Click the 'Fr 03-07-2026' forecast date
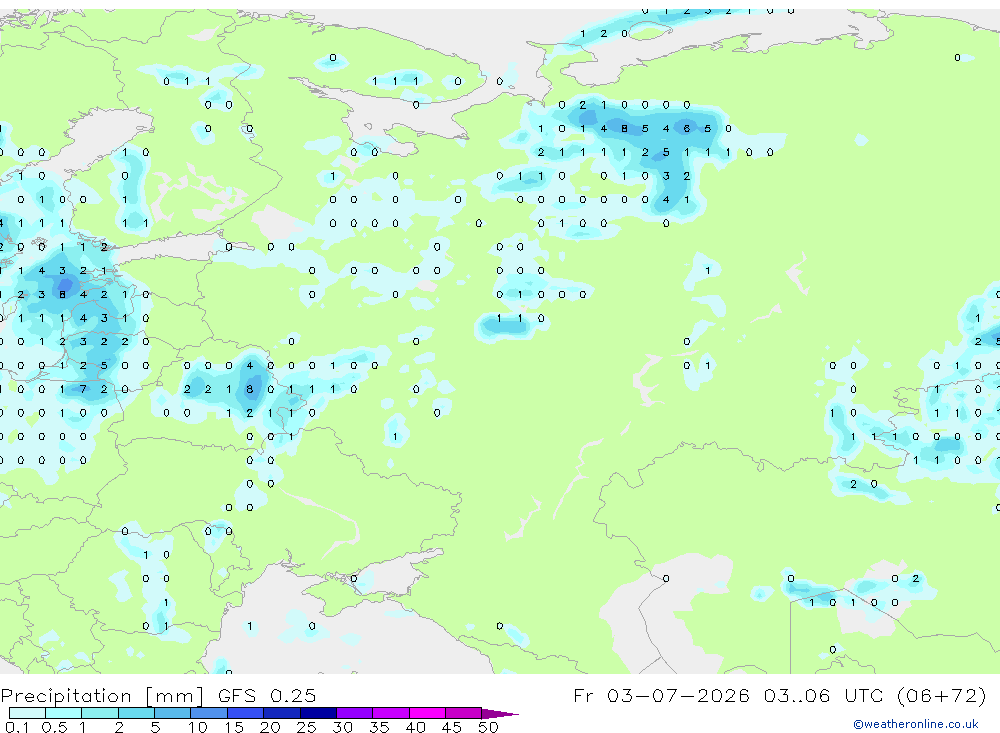The width and height of the screenshot is (1000, 733). (661, 695)
